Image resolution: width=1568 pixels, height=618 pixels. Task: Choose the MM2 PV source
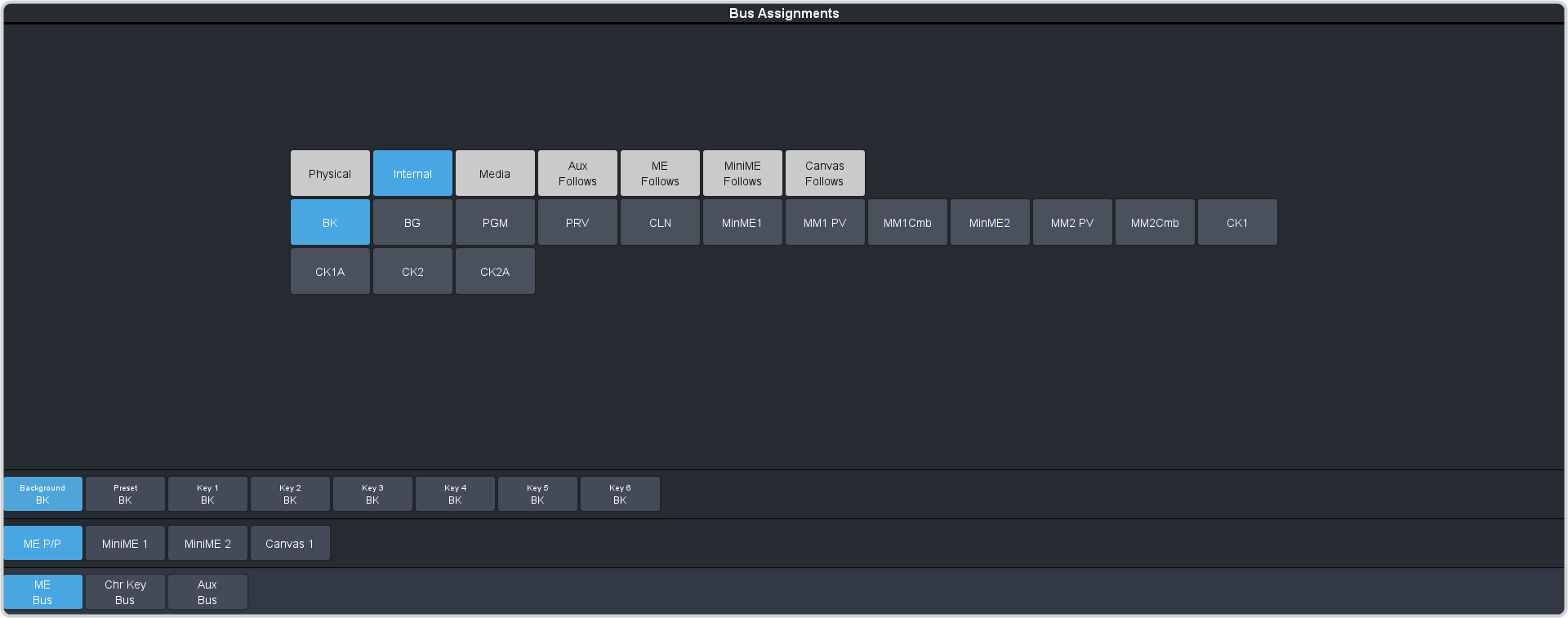1072,222
